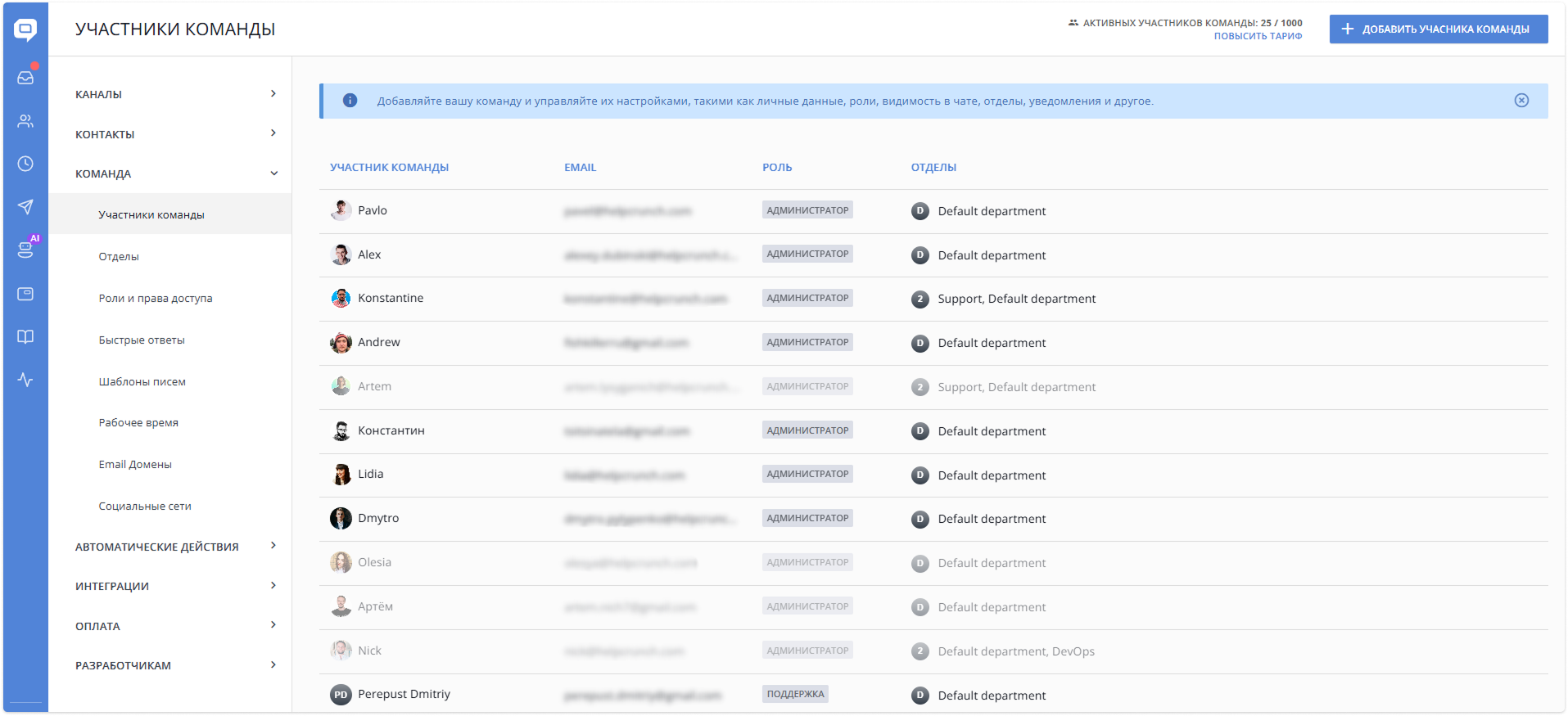Open the activity pulse reports icon

click(x=25, y=380)
